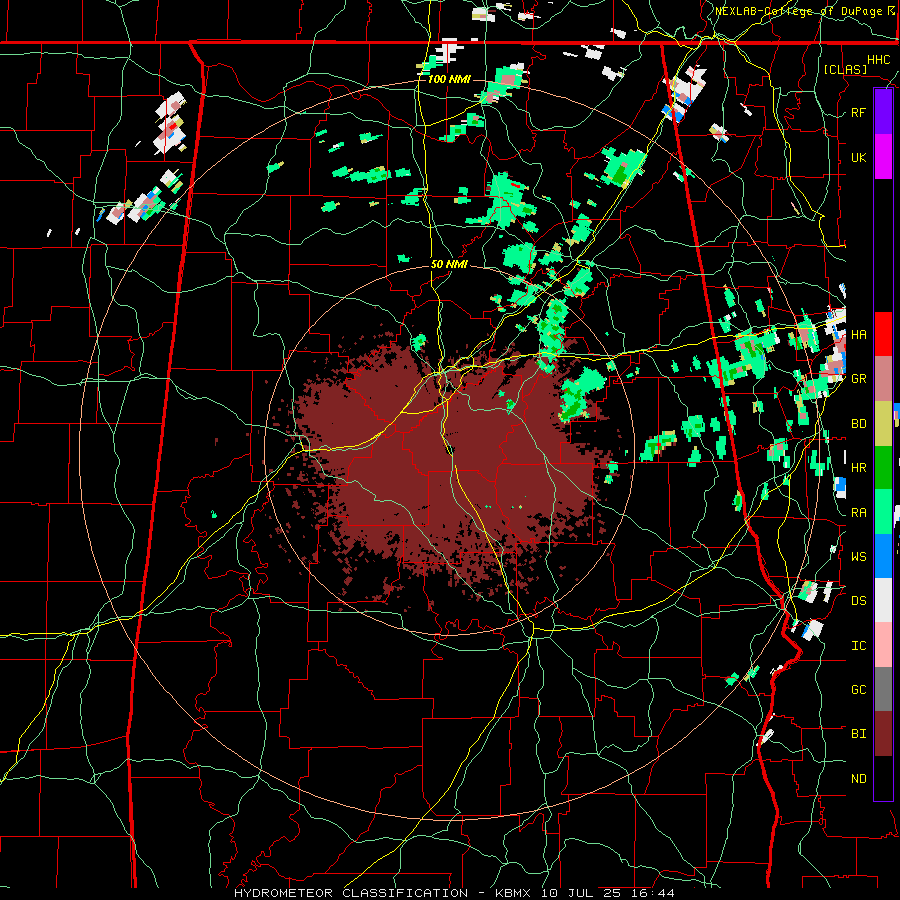The width and height of the screenshot is (900, 900).
Task: Click the BI legend label
Action: coord(858,734)
